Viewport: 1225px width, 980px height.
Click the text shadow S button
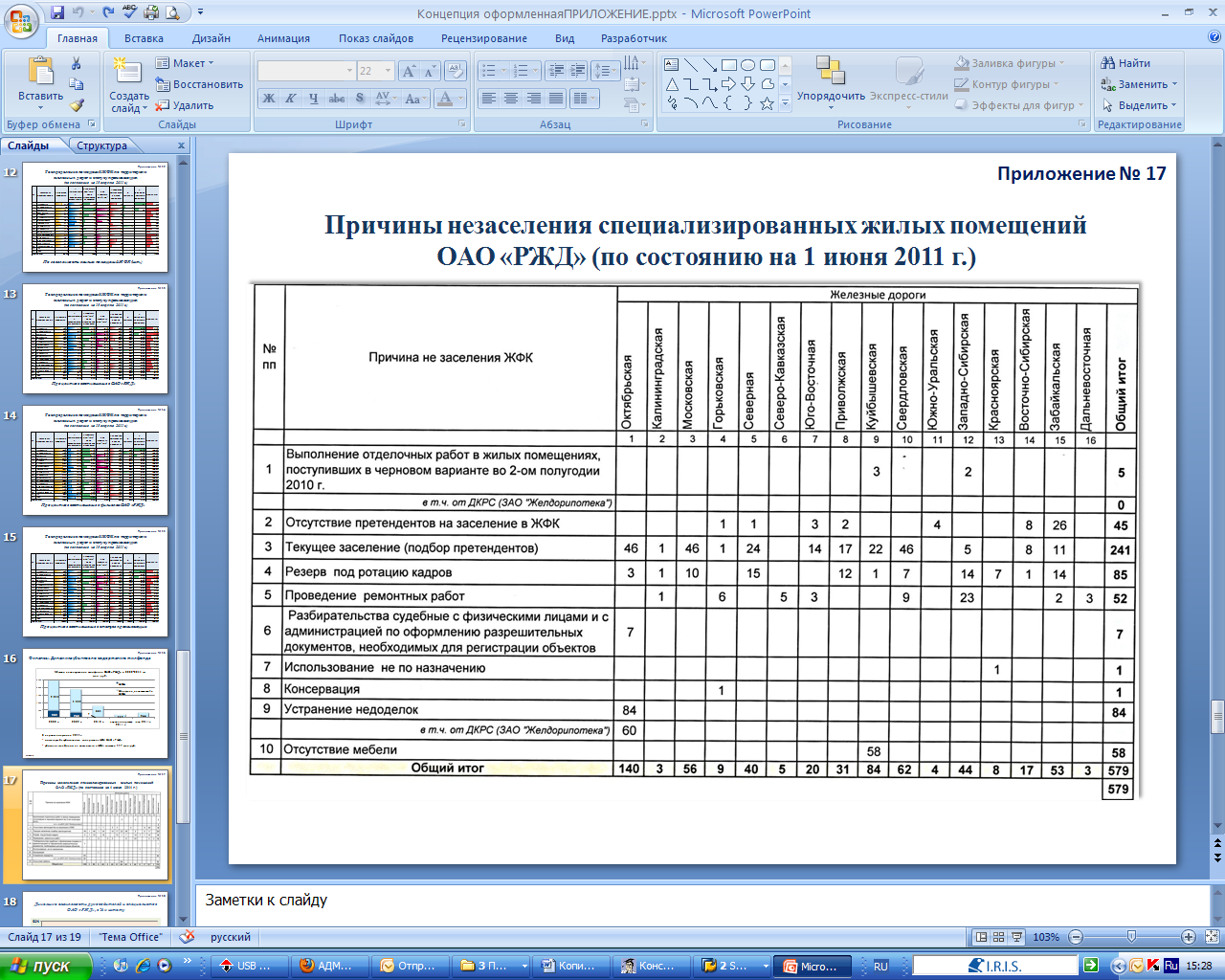pos(360,99)
